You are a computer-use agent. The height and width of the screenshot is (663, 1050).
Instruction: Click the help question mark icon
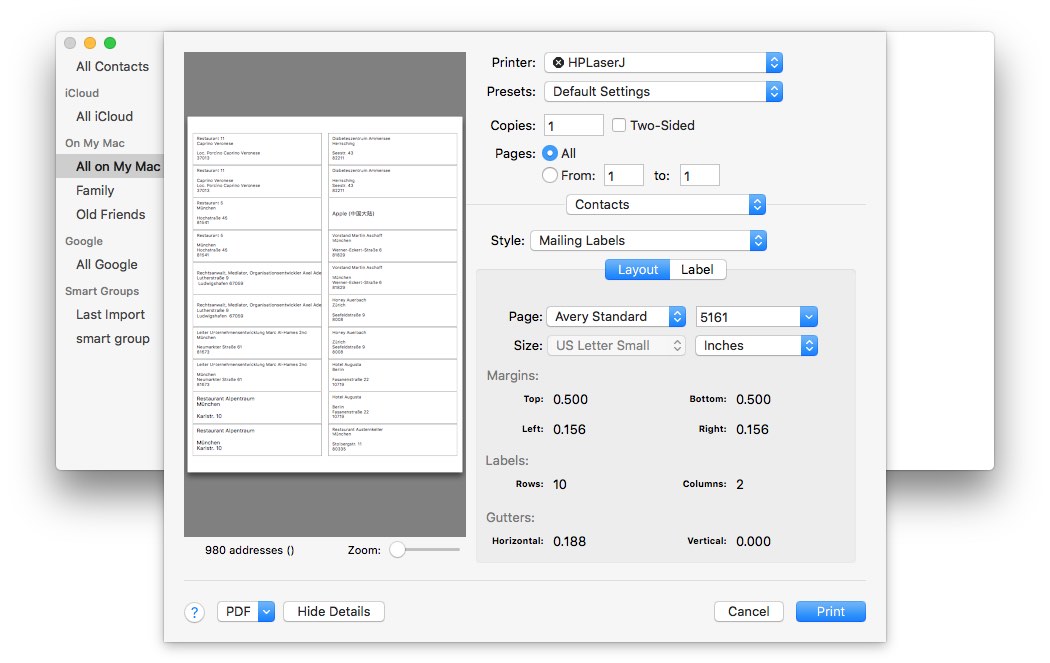(x=195, y=612)
